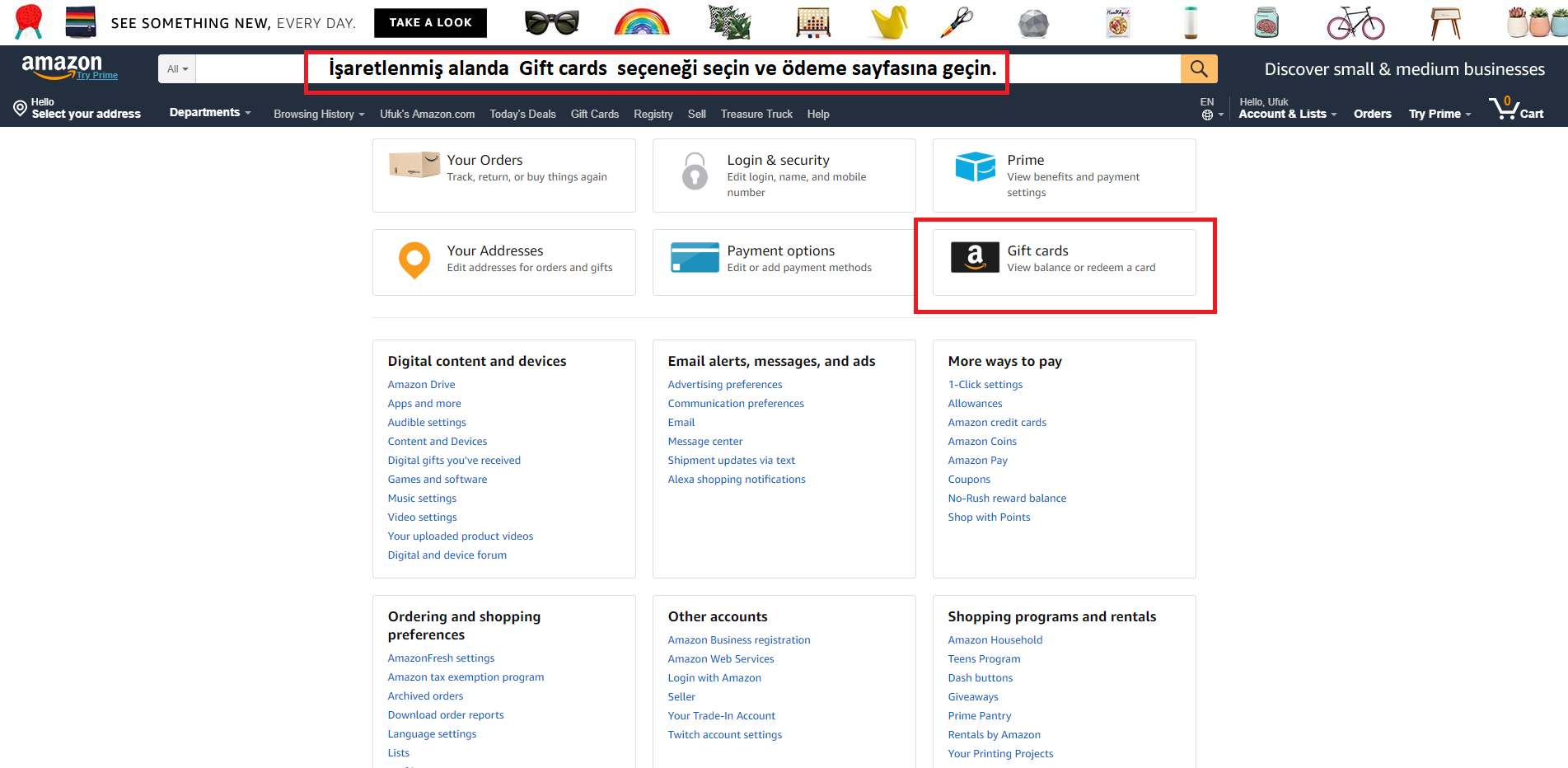Open Prime Pantry link
Screen dimensions: 1568x768
[980, 716]
